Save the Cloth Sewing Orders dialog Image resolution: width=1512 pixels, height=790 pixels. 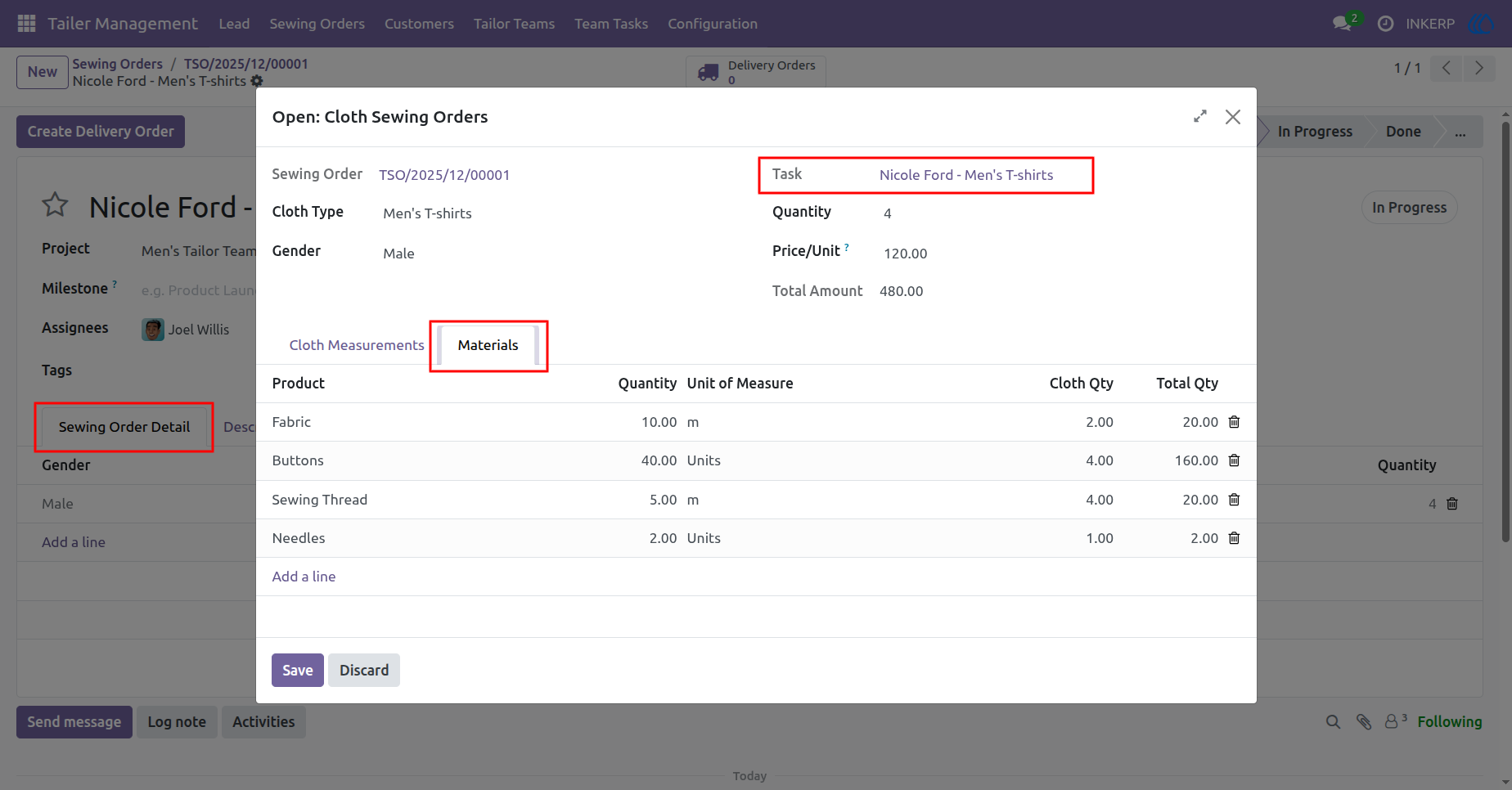[x=298, y=670]
